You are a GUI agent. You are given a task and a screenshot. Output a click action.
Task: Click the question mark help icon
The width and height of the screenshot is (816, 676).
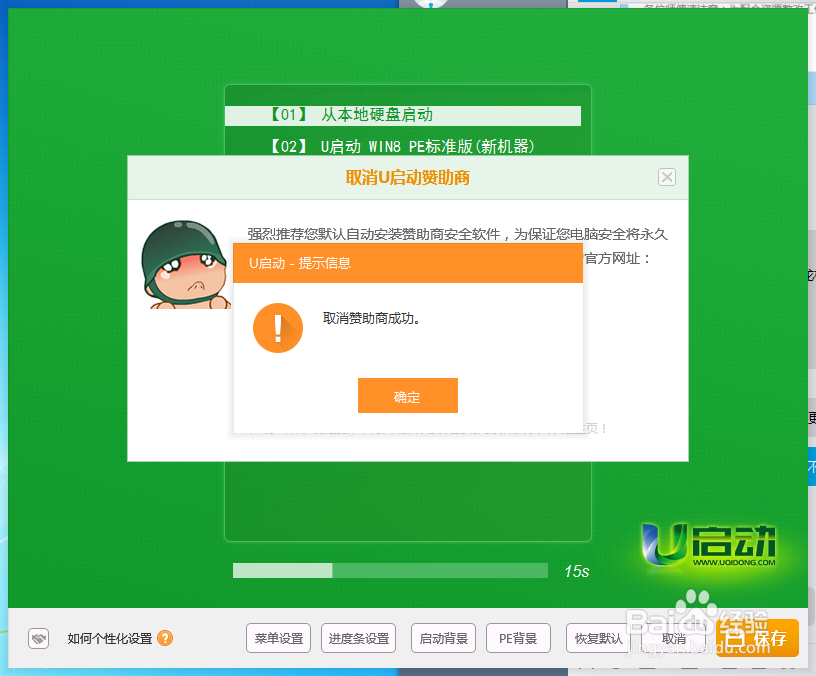165,638
